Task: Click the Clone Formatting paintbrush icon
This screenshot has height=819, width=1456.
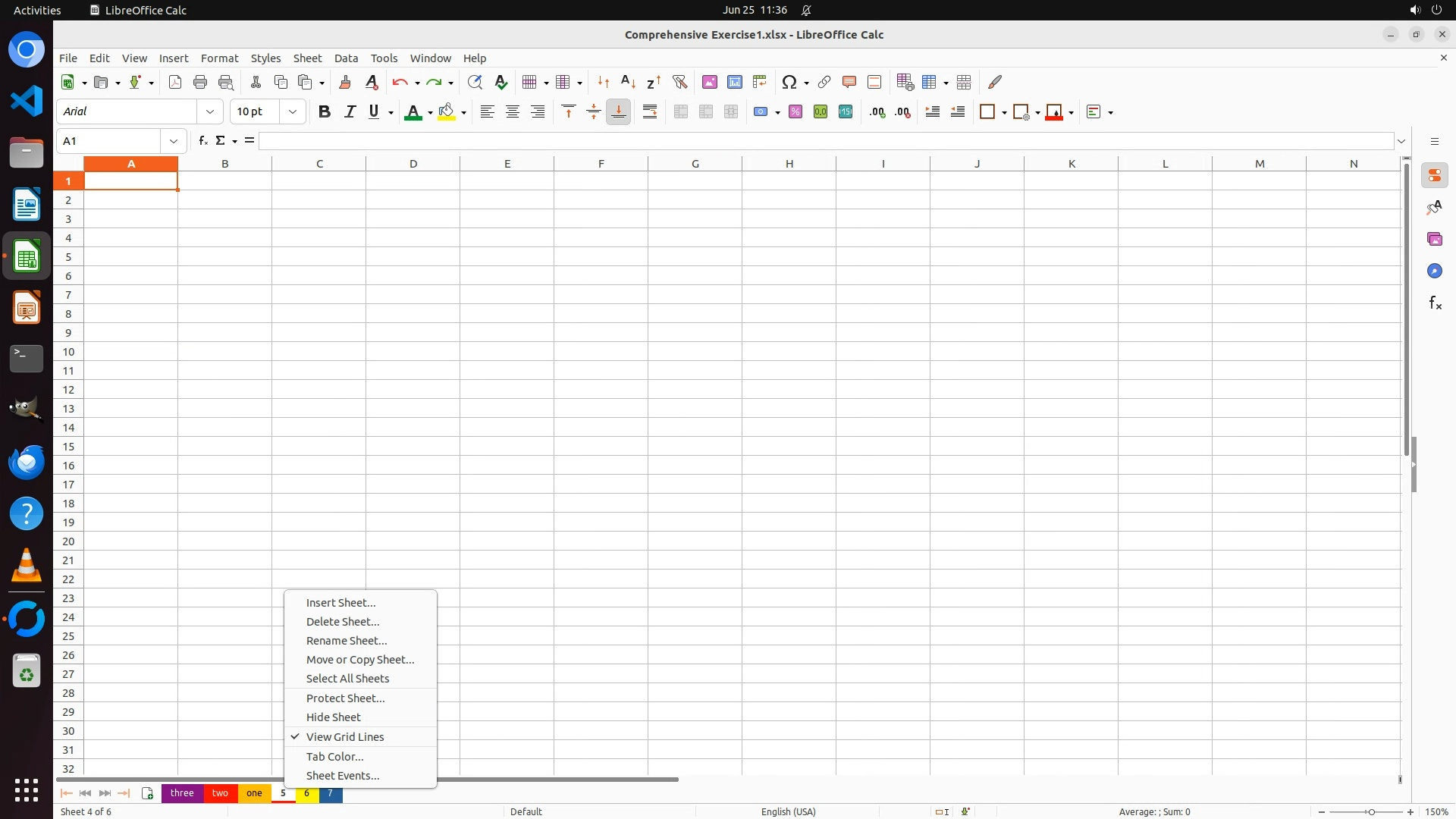Action: [345, 82]
